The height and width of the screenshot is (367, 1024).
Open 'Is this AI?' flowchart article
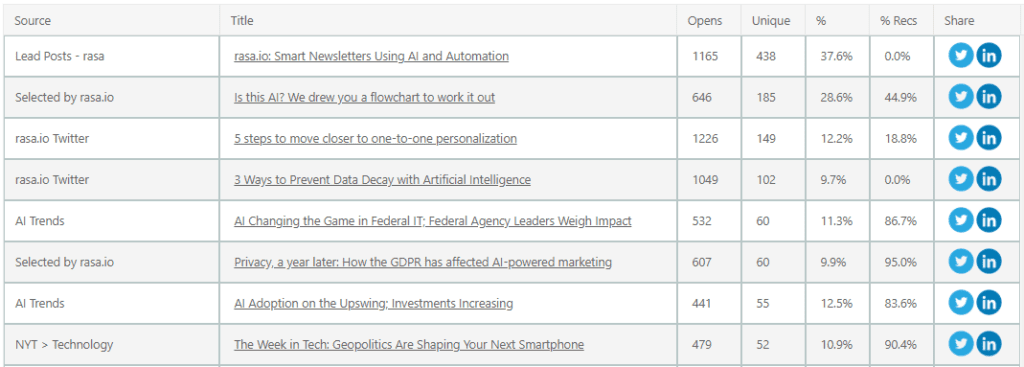point(364,97)
